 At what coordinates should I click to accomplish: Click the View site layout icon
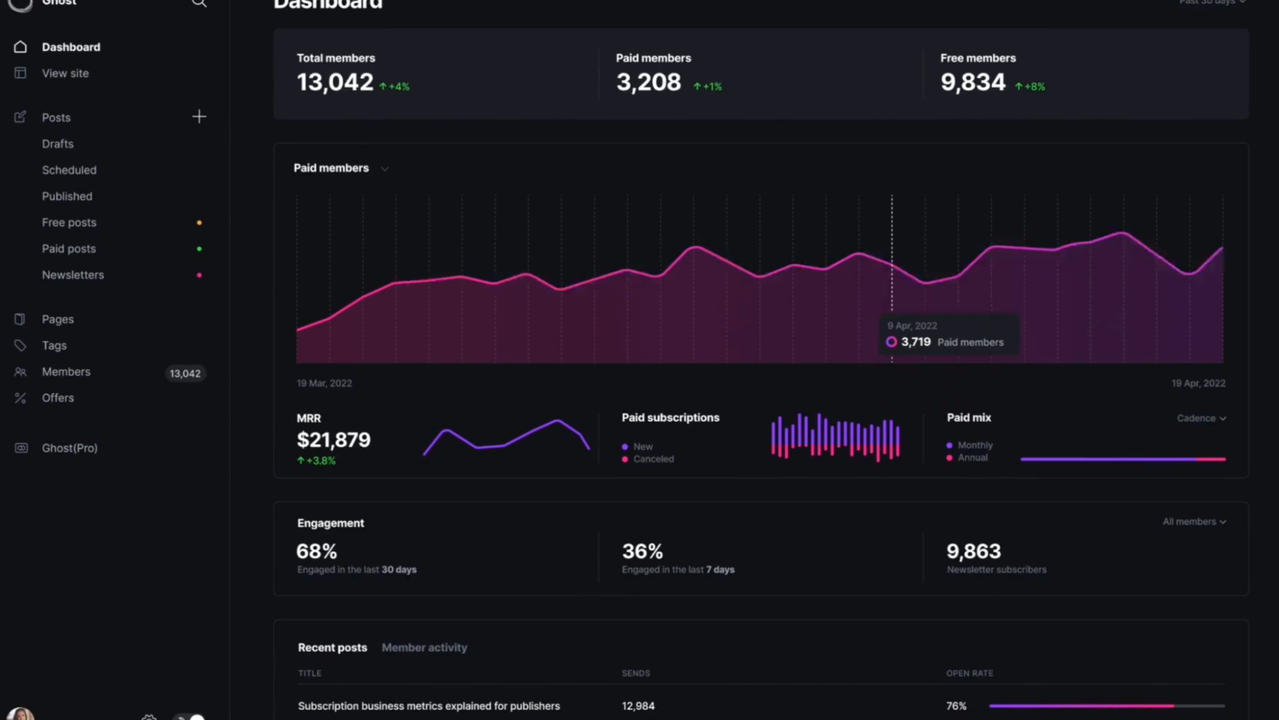pyautogui.click(x=20, y=73)
